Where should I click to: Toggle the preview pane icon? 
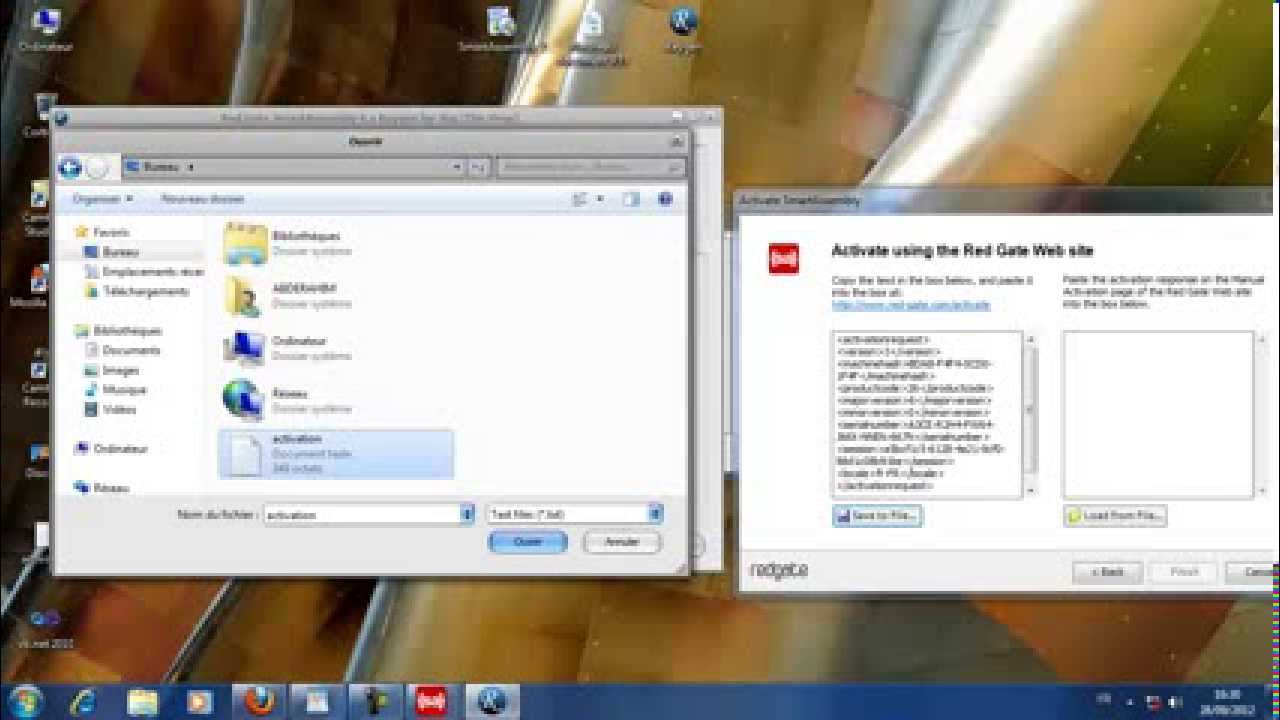(631, 200)
